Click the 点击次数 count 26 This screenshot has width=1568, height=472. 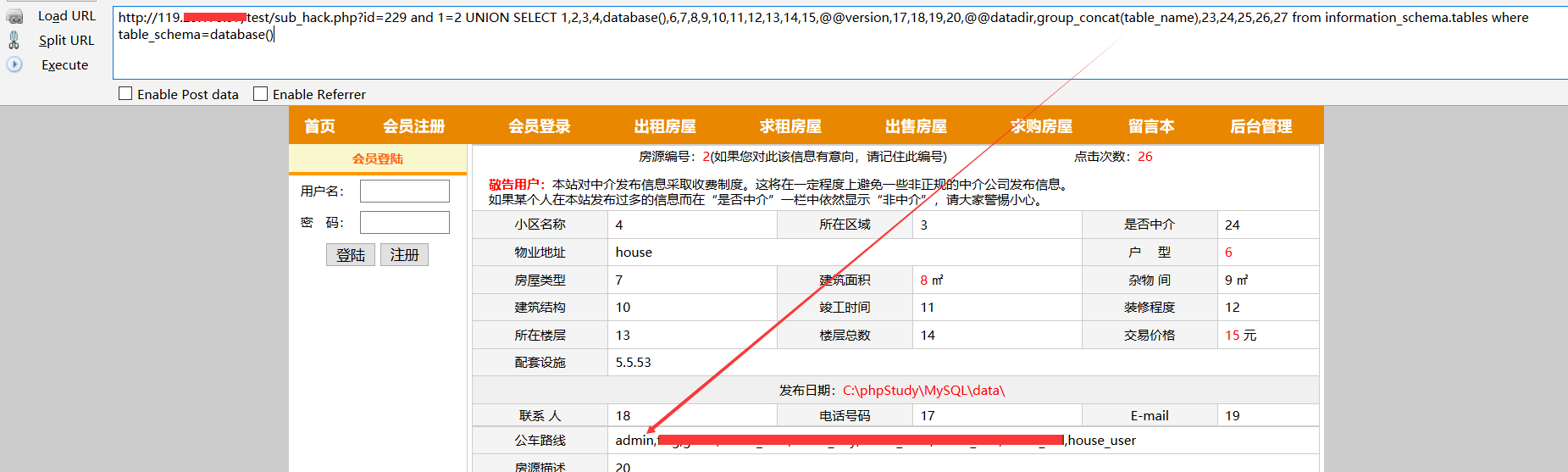(x=1145, y=156)
